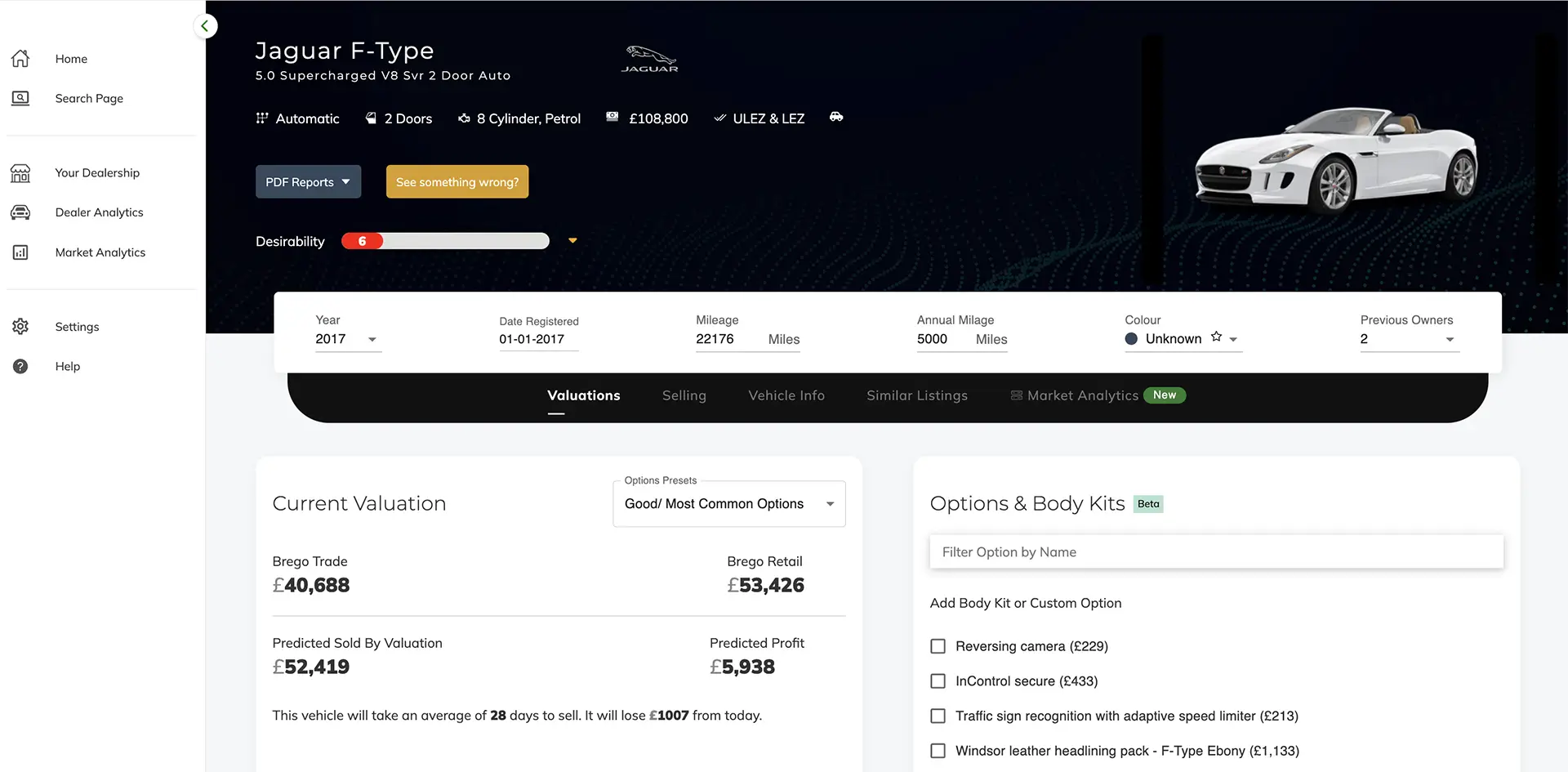Click the Annual Milage 5000 field
The image size is (1568, 772).
pos(962,339)
